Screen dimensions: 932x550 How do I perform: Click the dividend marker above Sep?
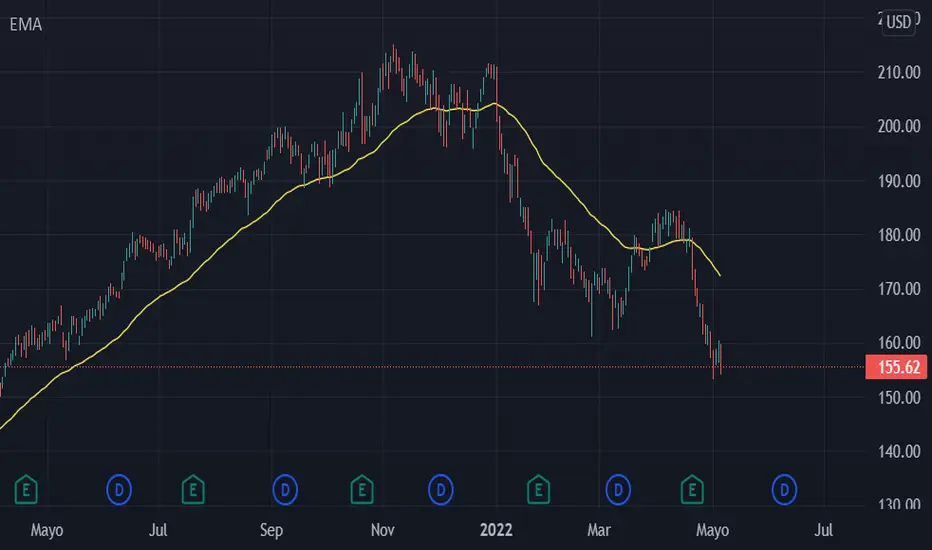(x=285, y=490)
